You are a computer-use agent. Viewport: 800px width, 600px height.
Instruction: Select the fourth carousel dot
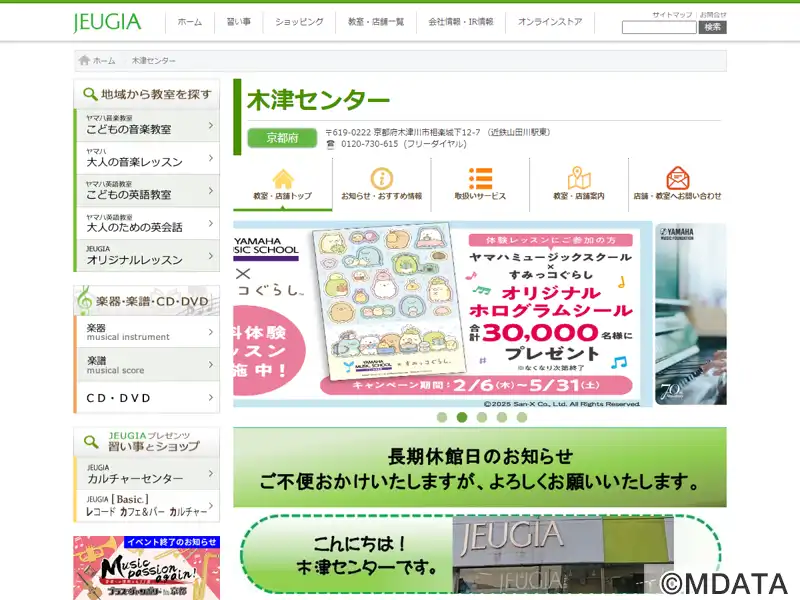click(x=502, y=417)
